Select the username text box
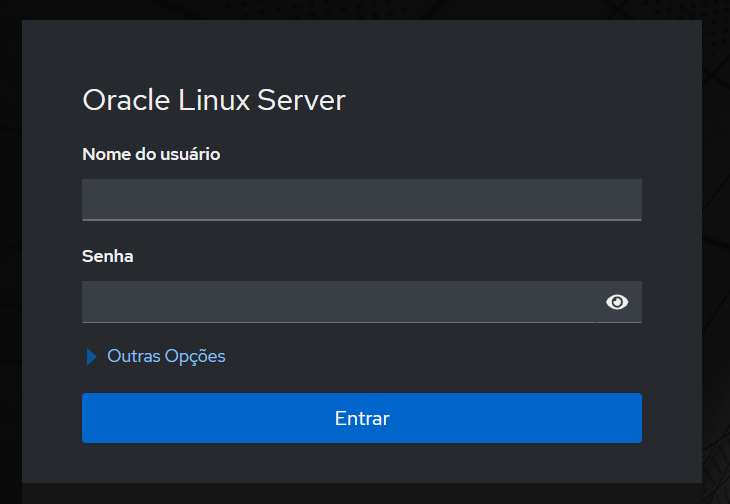Viewport: 730px width, 504px height. pos(361,199)
